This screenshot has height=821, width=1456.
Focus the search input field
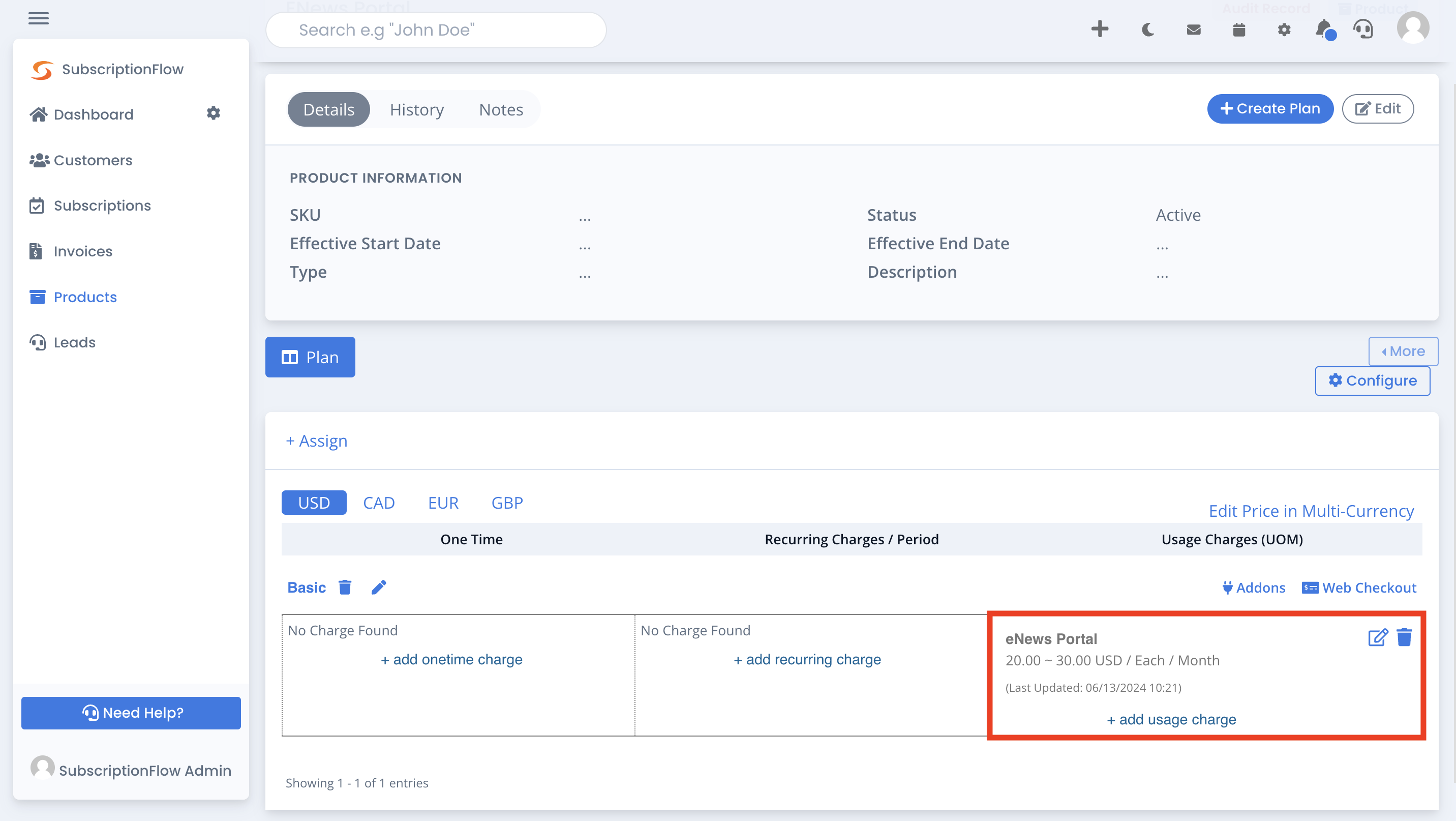pos(436,30)
